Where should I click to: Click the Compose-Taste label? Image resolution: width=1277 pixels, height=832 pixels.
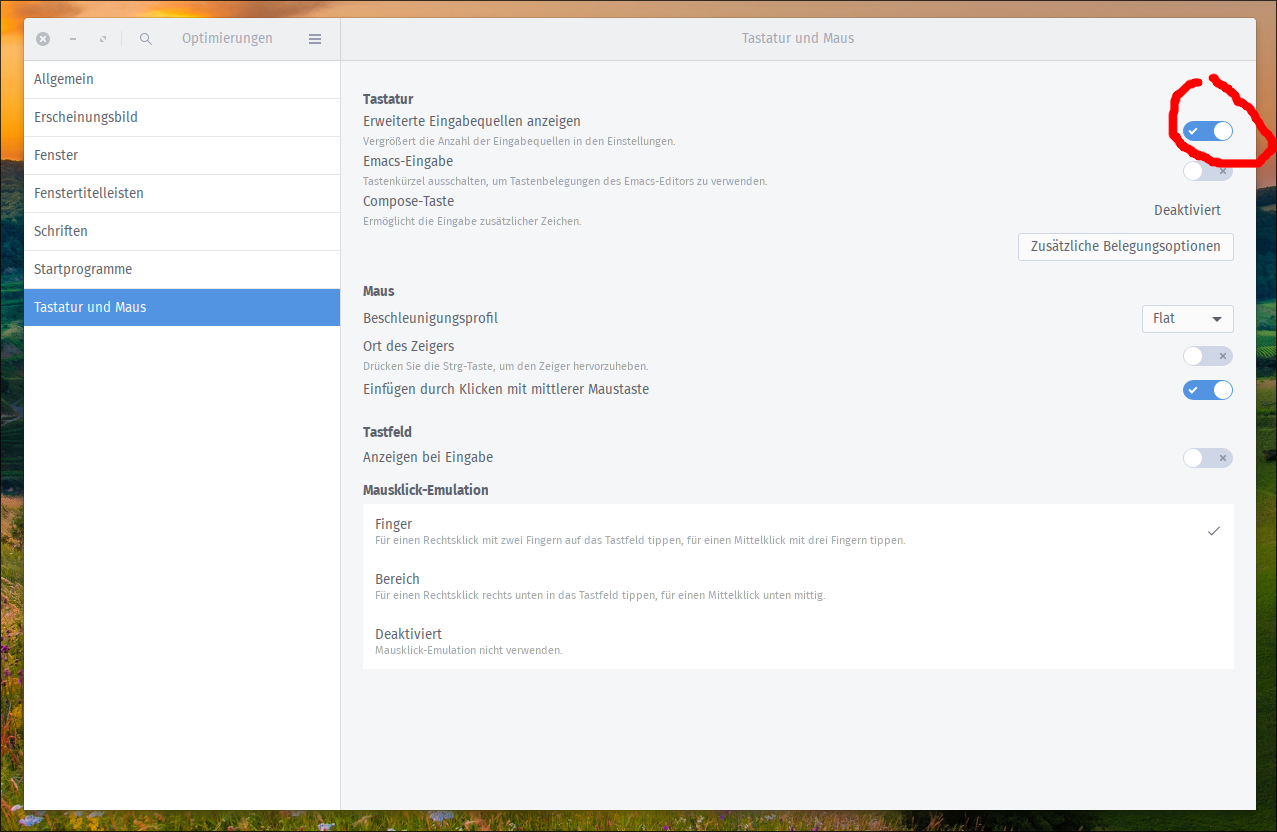coord(408,201)
